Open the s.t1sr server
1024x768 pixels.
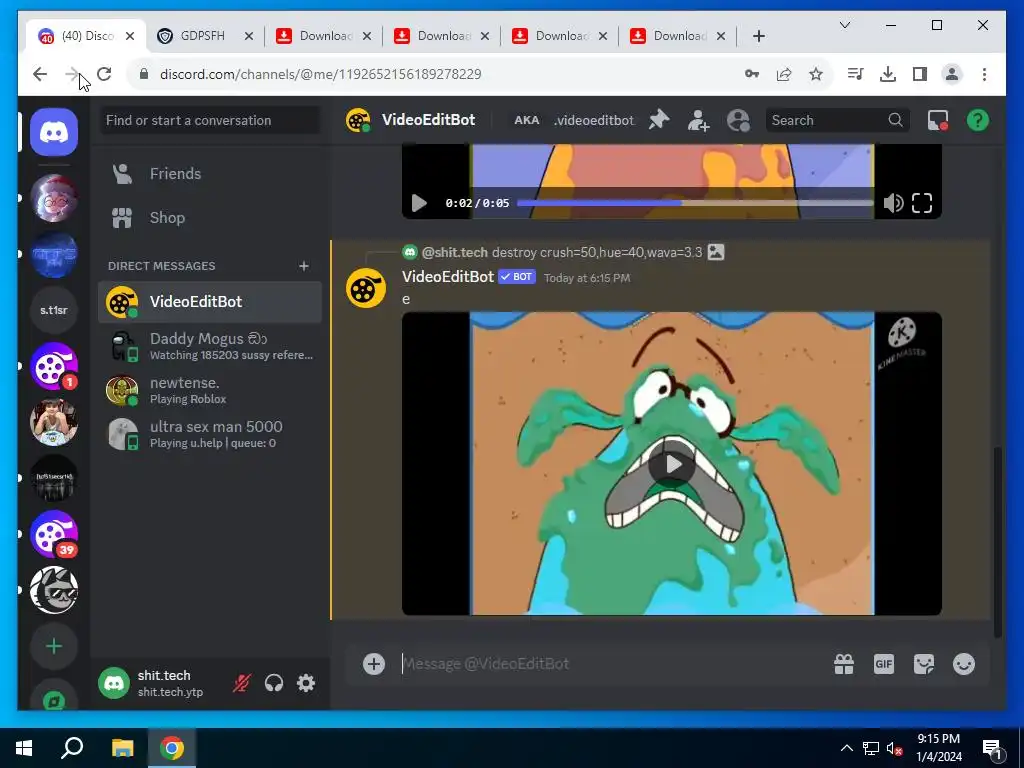pyautogui.click(x=54, y=310)
